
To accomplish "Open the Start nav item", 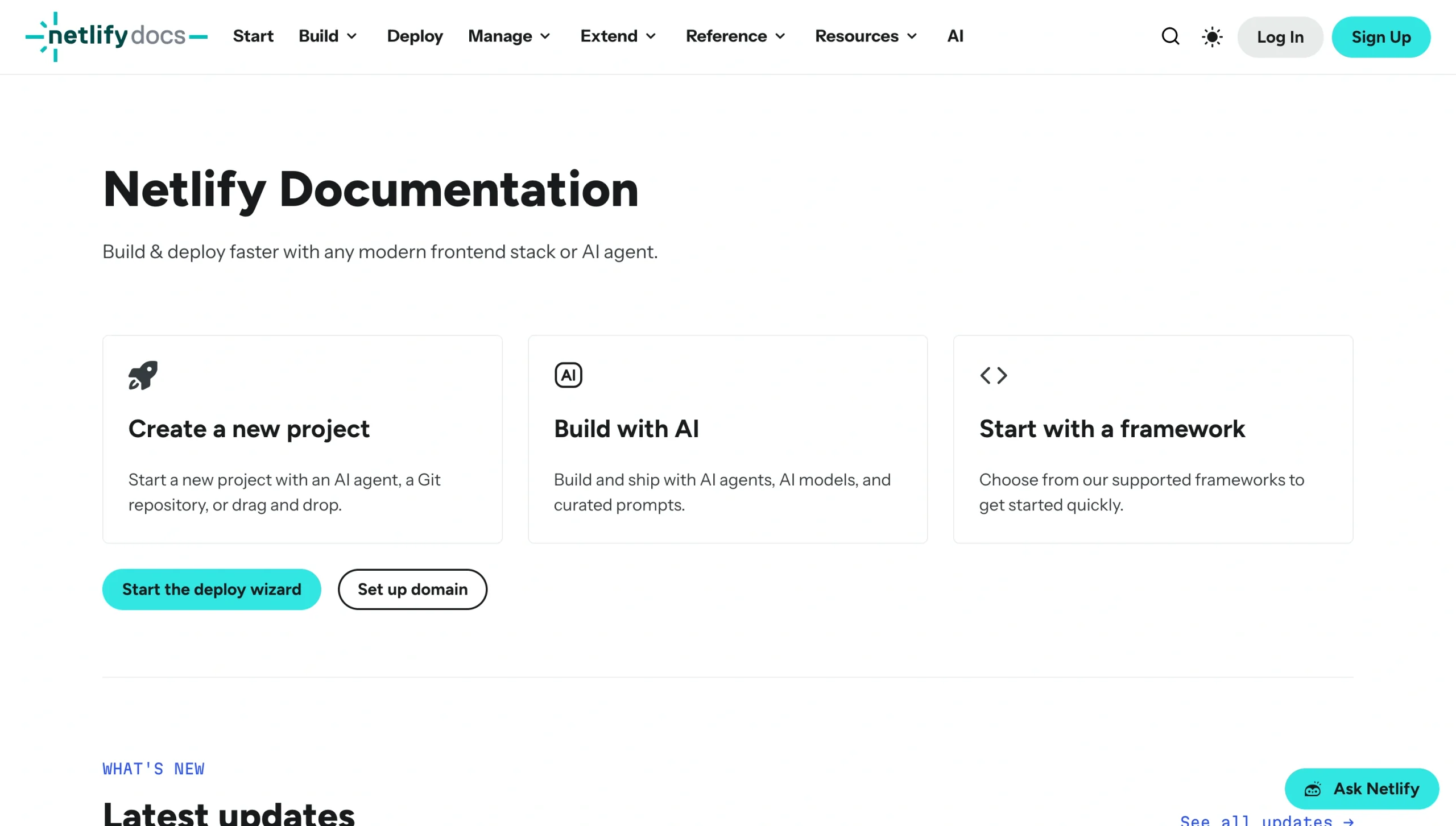I will (x=253, y=36).
